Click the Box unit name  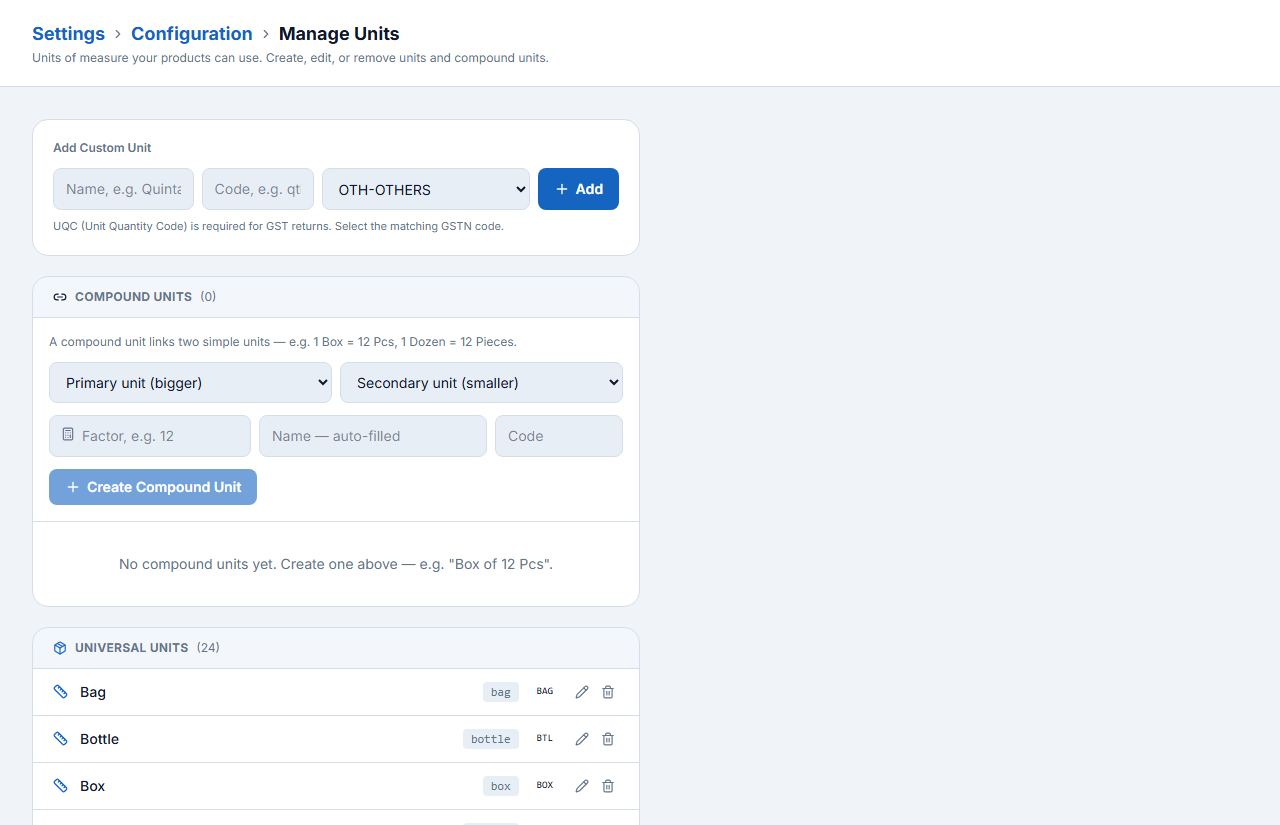tap(93, 786)
